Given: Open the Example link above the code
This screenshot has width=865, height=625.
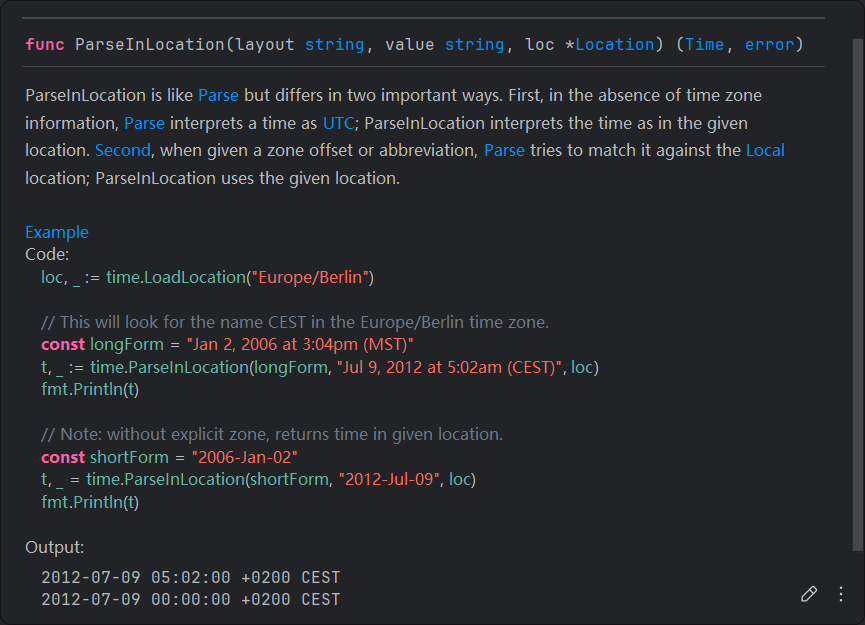Looking at the screenshot, I should (x=56, y=232).
